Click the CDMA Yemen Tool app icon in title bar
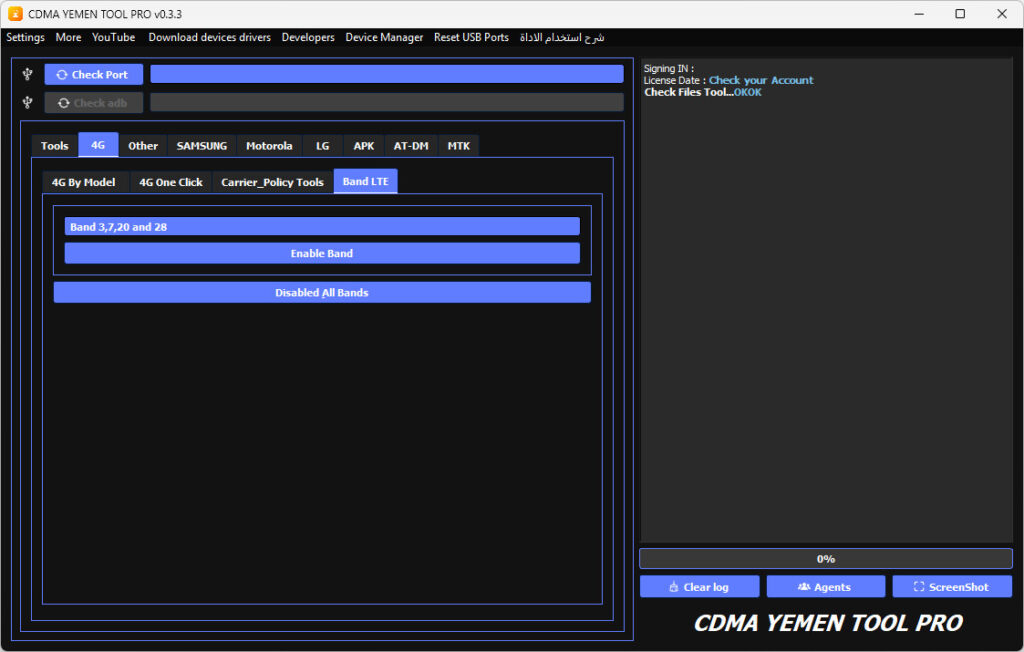The height and width of the screenshot is (652, 1024). tap(15, 14)
